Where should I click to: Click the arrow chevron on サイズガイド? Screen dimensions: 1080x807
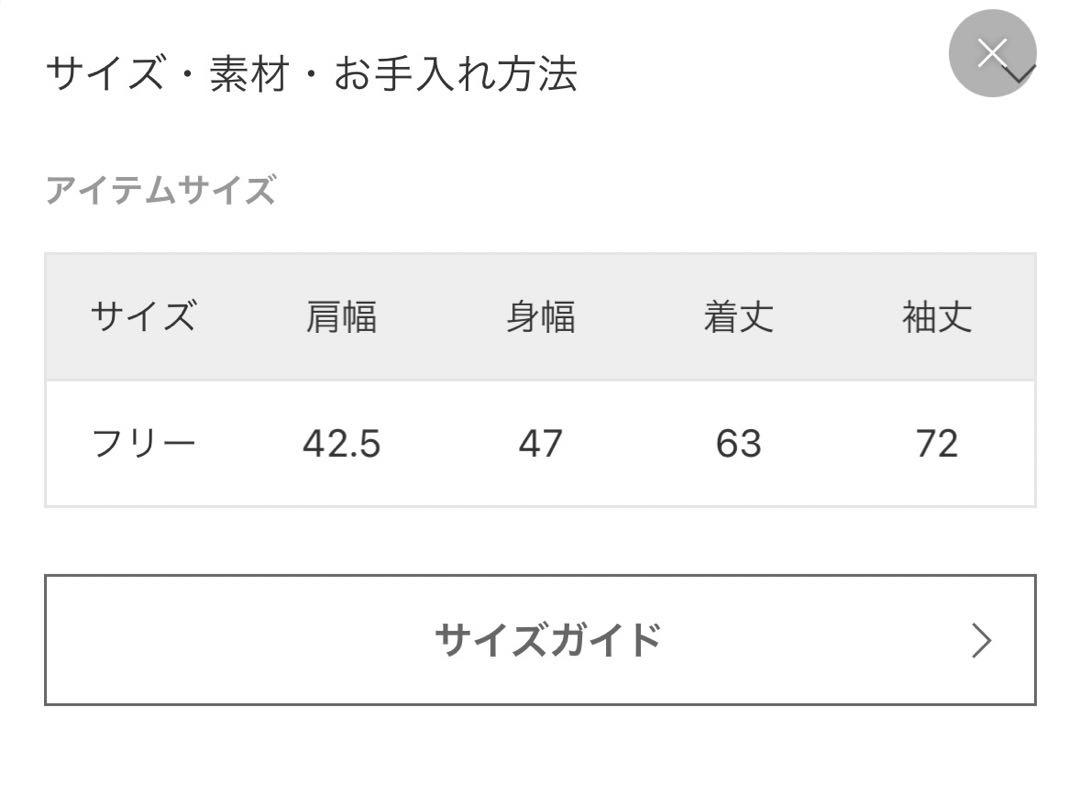click(x=982, y=640)
